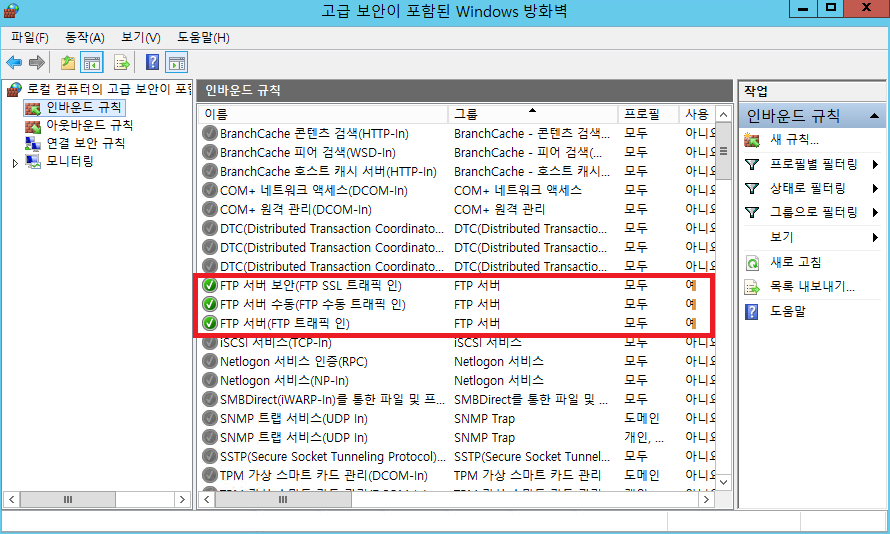Click the forward arrow in the toolbar

(37, 62)
